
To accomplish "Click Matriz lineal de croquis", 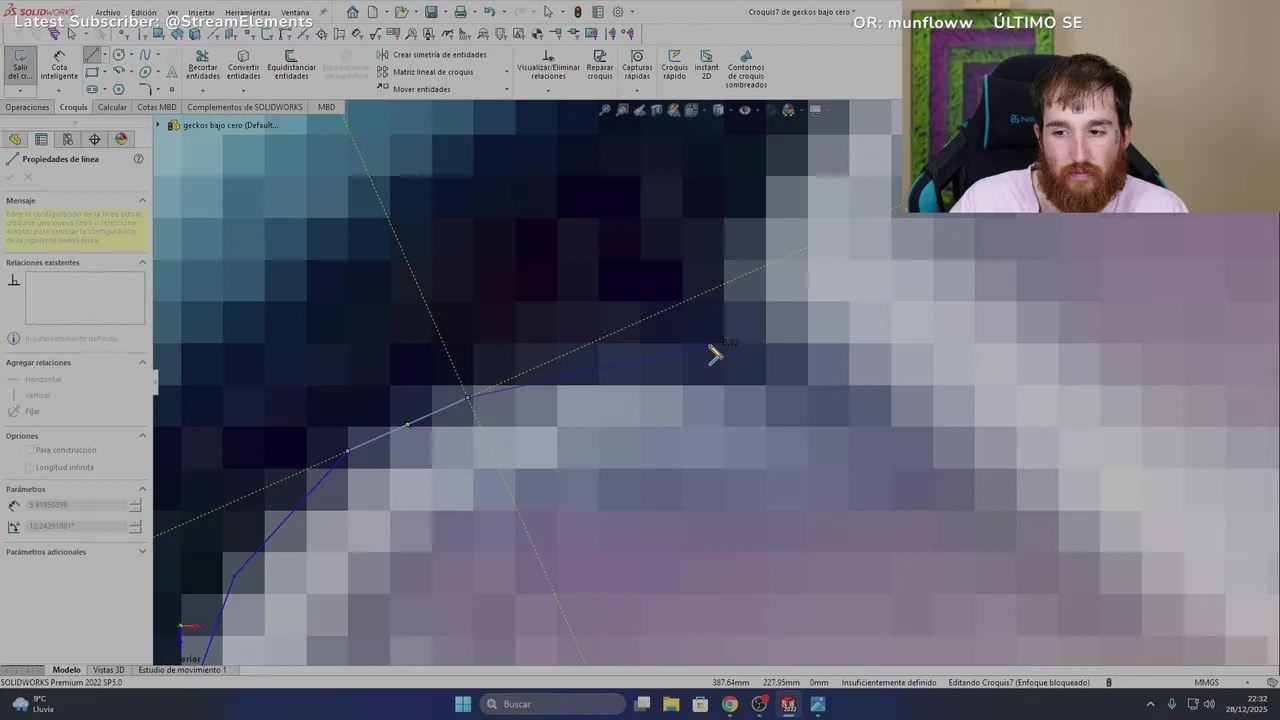I will click(426, 72).
